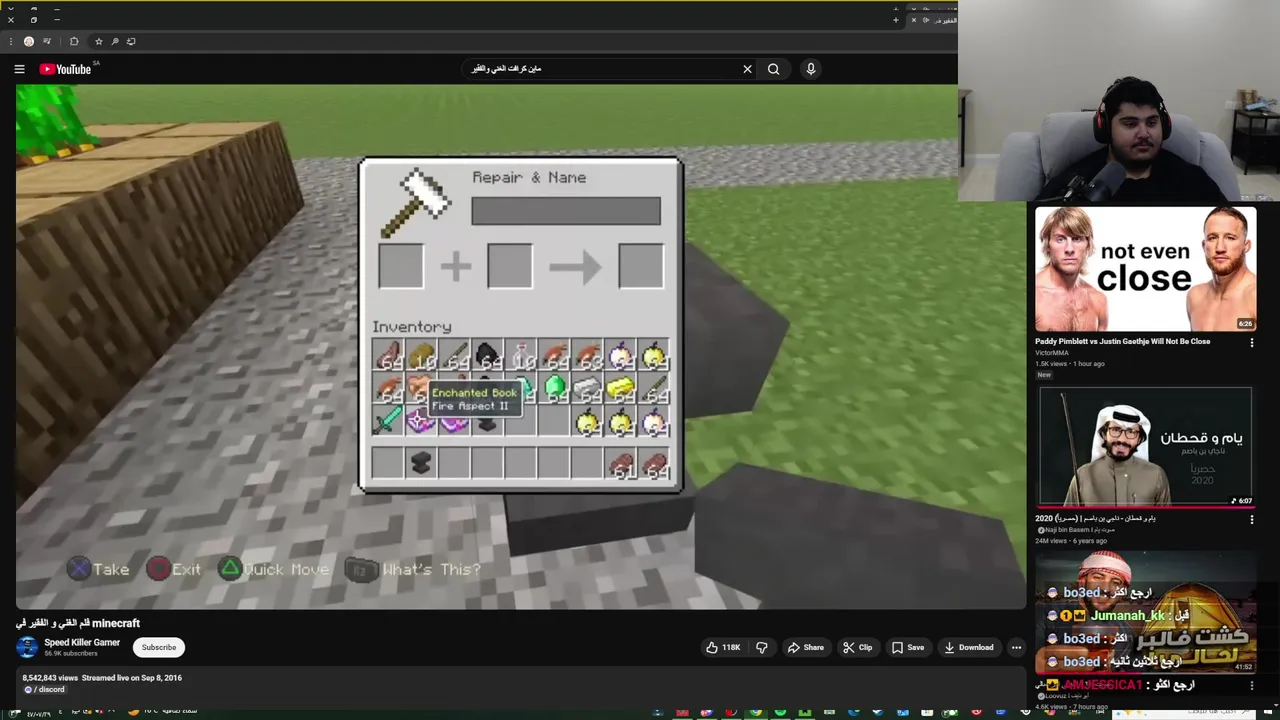Open Speed Killer Gamer channel name
The height and width of the screenshot is (720, 1280).
tap(82, 643)
